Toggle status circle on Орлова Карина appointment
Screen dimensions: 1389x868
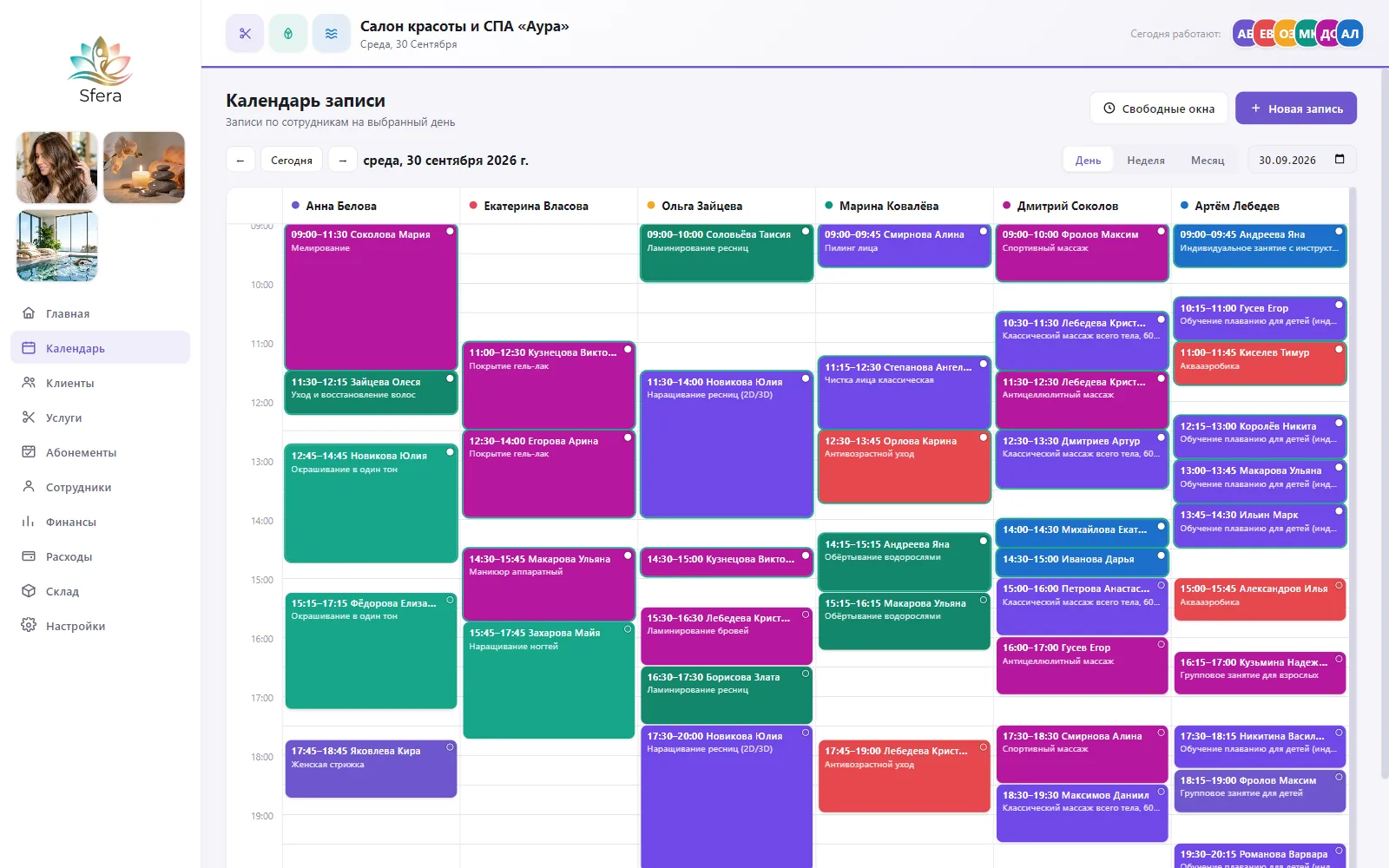pos(984,437)
